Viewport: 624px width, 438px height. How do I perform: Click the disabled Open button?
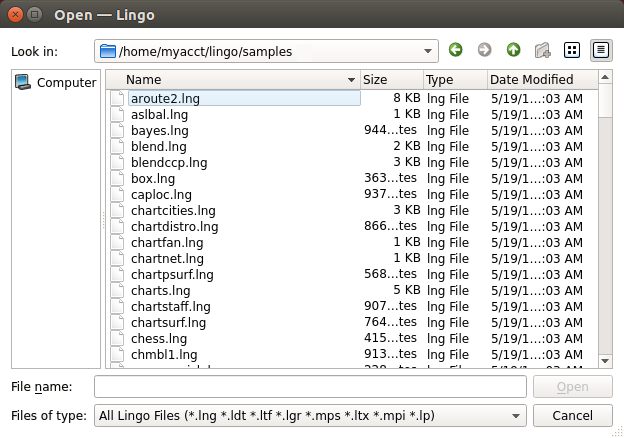(x=573, y=386)
